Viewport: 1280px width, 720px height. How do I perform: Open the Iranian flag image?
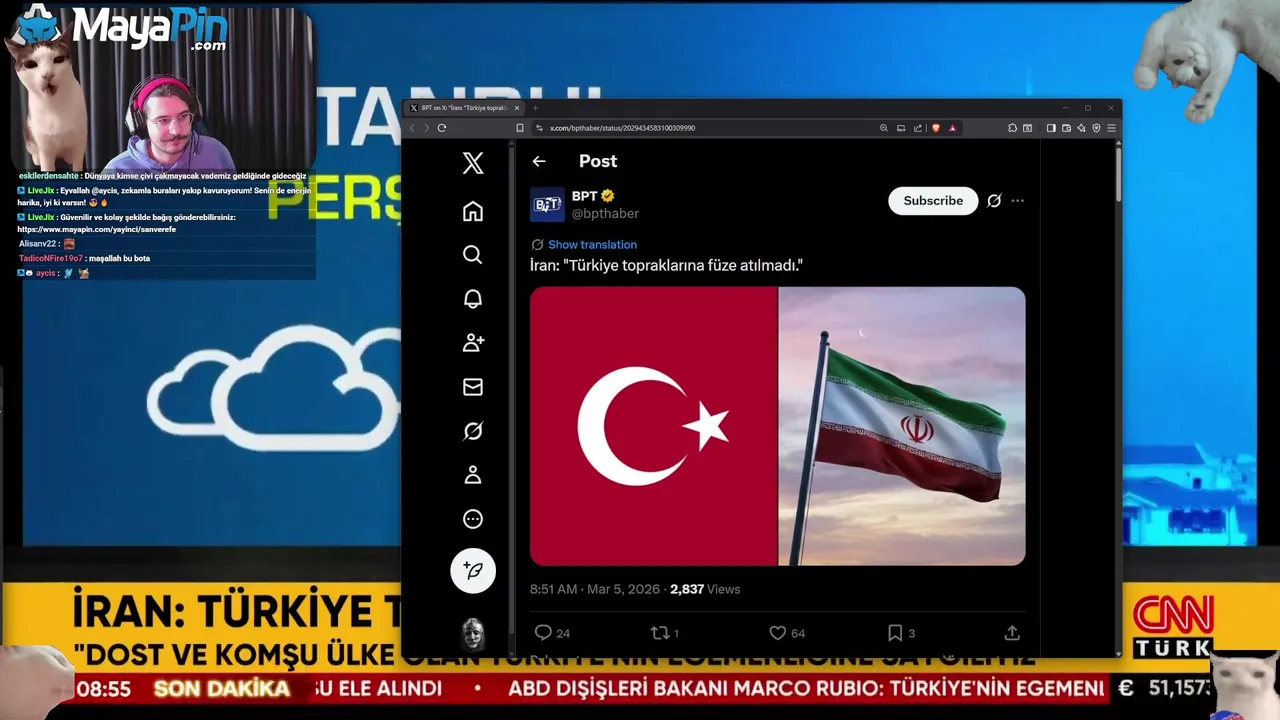point(902,426)
